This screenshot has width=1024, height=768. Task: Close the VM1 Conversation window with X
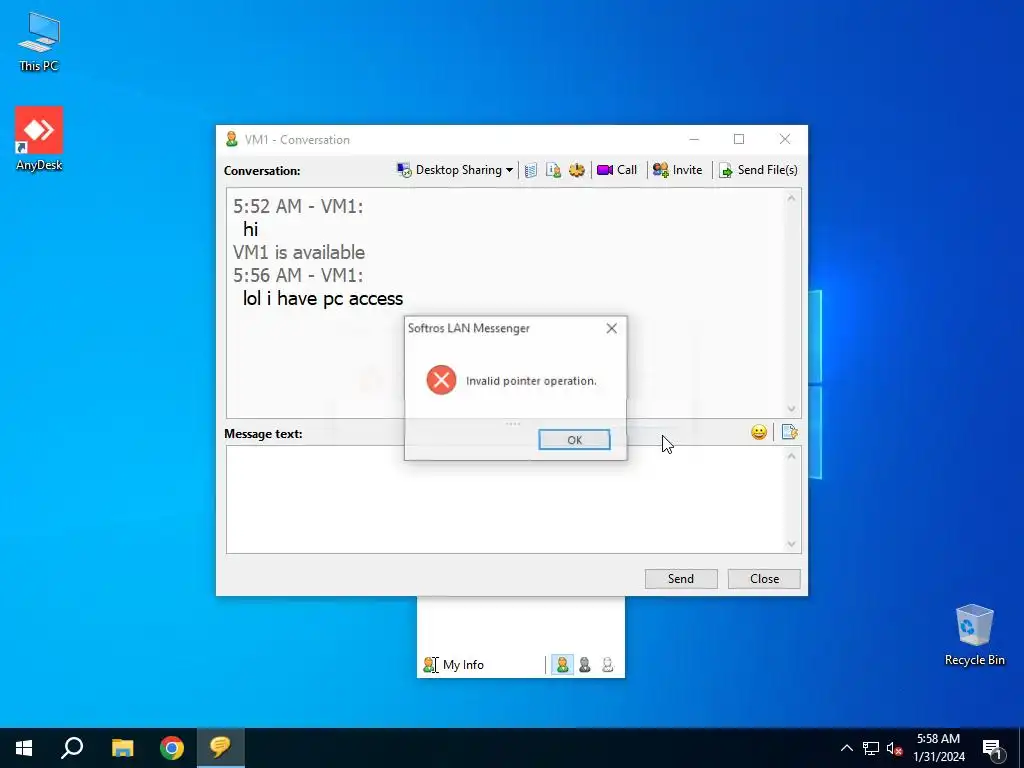pos(785,139)
